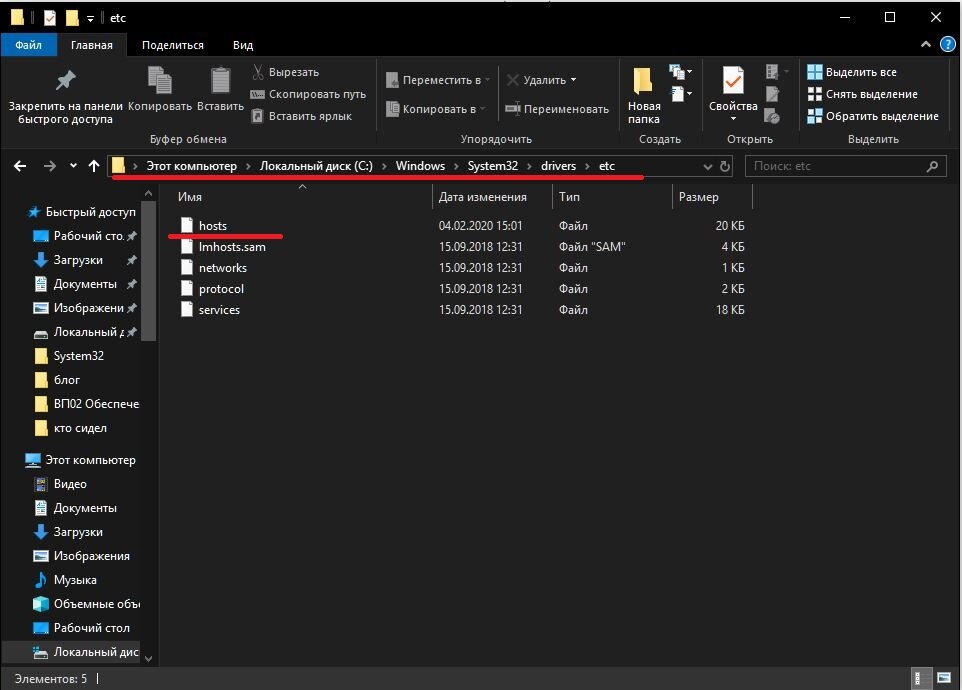962x690 pixels.
Task: Go forward with the right arrow
Action: point(50,166)
